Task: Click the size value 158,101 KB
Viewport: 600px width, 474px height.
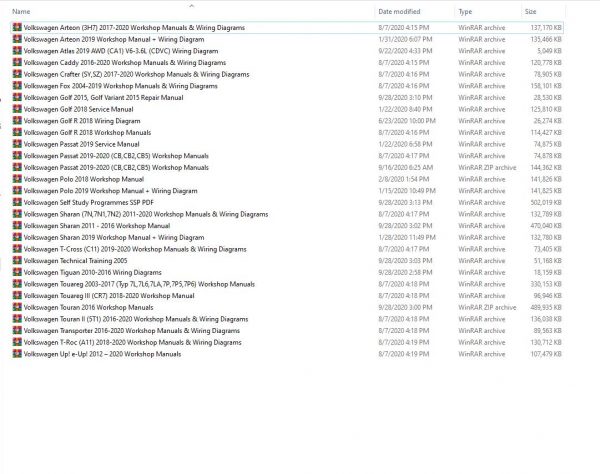Action: [546, 86]
